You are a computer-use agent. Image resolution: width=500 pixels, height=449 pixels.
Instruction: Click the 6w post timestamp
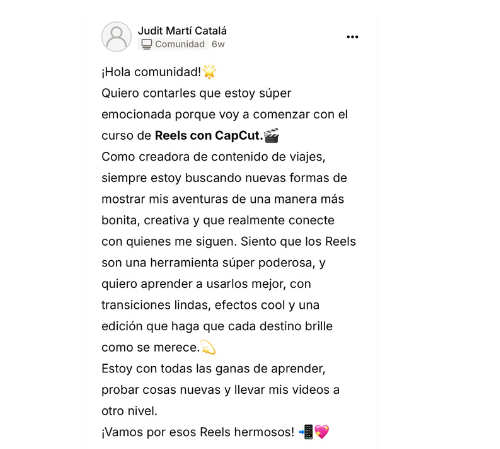pyautogui.click(x=218, y=44)
